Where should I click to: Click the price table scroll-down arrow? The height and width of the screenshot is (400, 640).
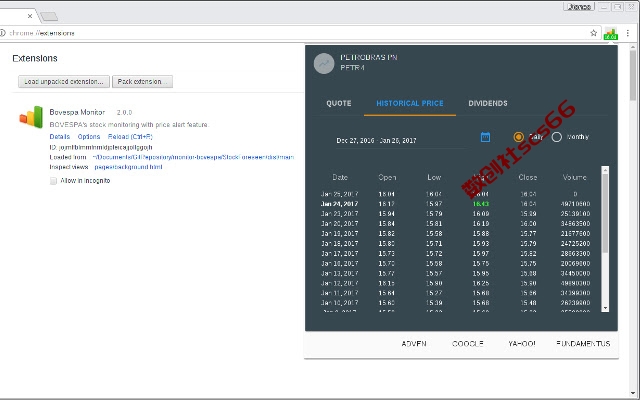[x=605, y=308]
